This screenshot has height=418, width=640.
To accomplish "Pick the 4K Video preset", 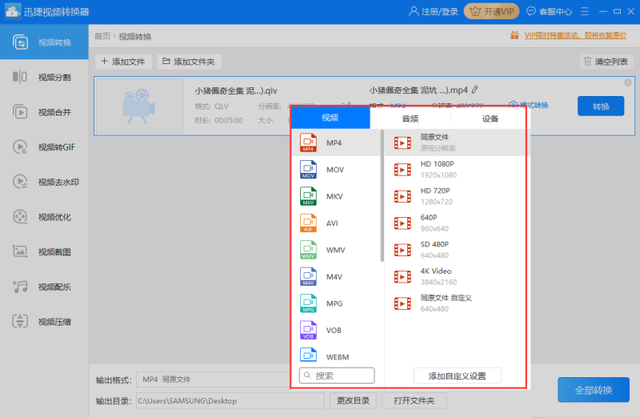I will [x=436, y=276].
